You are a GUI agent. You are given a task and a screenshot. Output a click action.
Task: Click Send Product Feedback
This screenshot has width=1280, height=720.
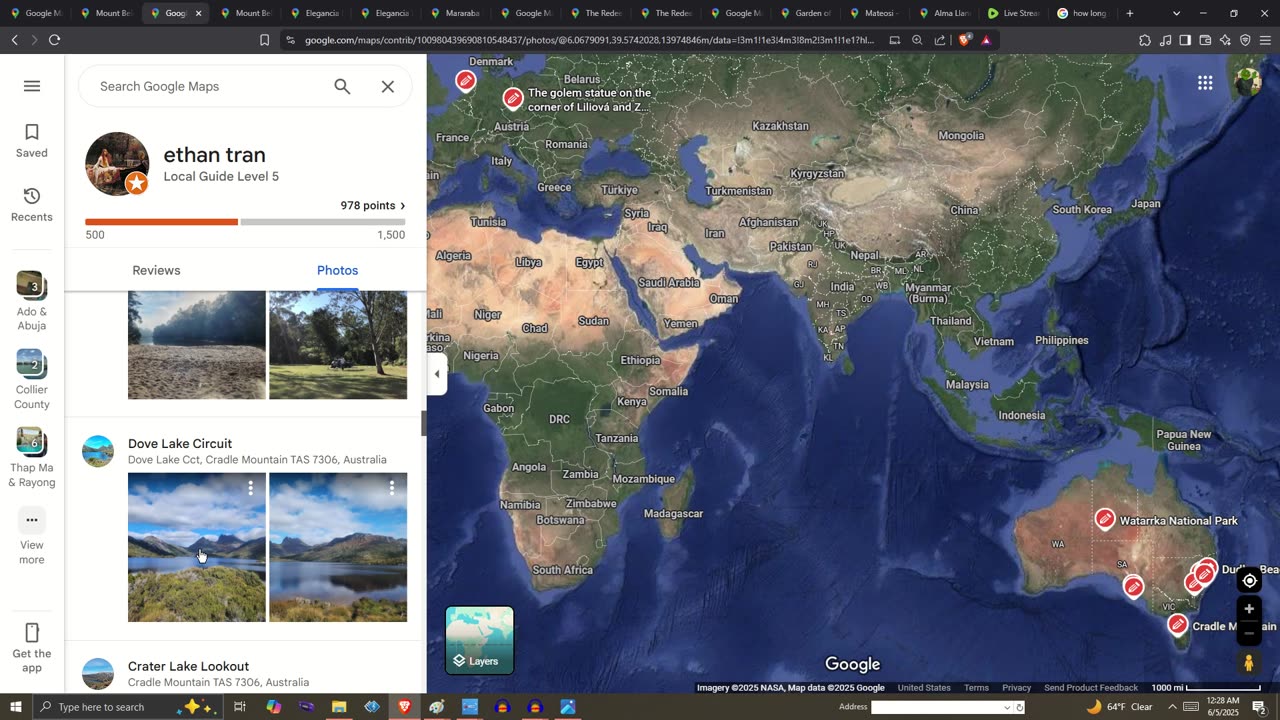(x=1091, y=688)
